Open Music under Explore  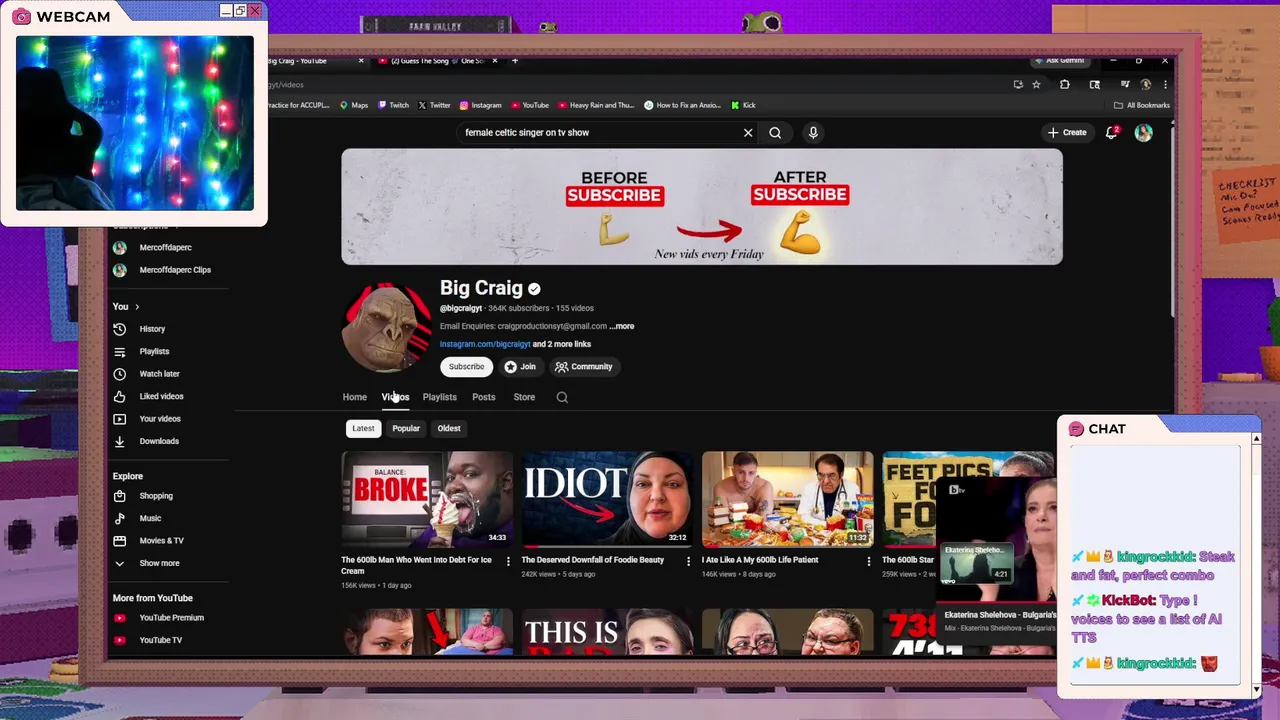(150, 518)
